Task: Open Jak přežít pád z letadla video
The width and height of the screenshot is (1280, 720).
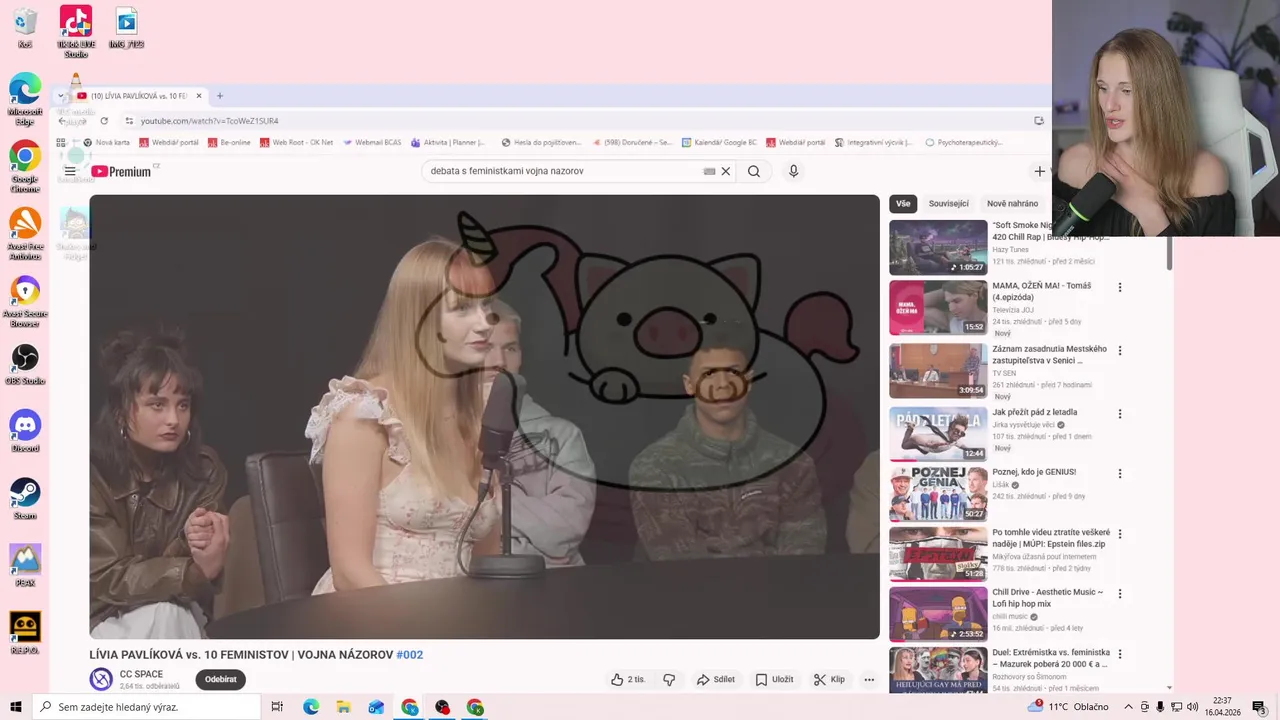Action: (938, 433)
